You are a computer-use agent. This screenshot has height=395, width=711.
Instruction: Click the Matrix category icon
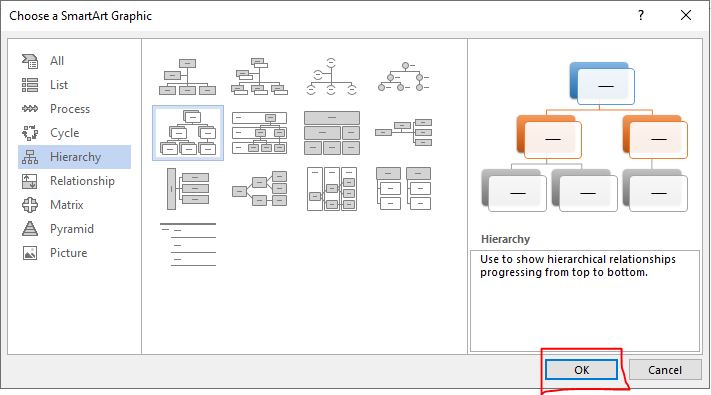coord(30,205)
